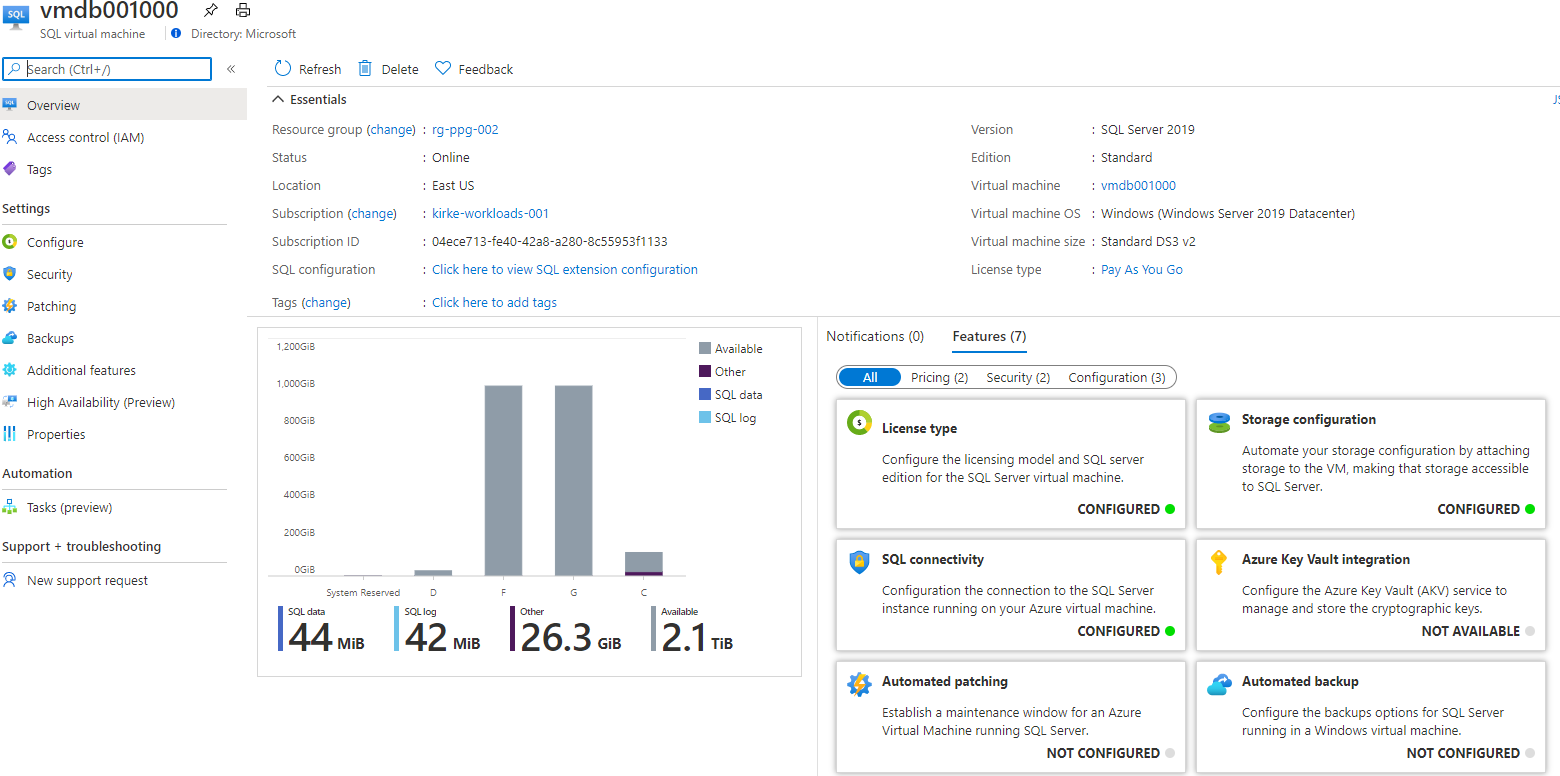1560x776 pixels.
Task: Click the Other legend purple swatch
Action: 705,371
